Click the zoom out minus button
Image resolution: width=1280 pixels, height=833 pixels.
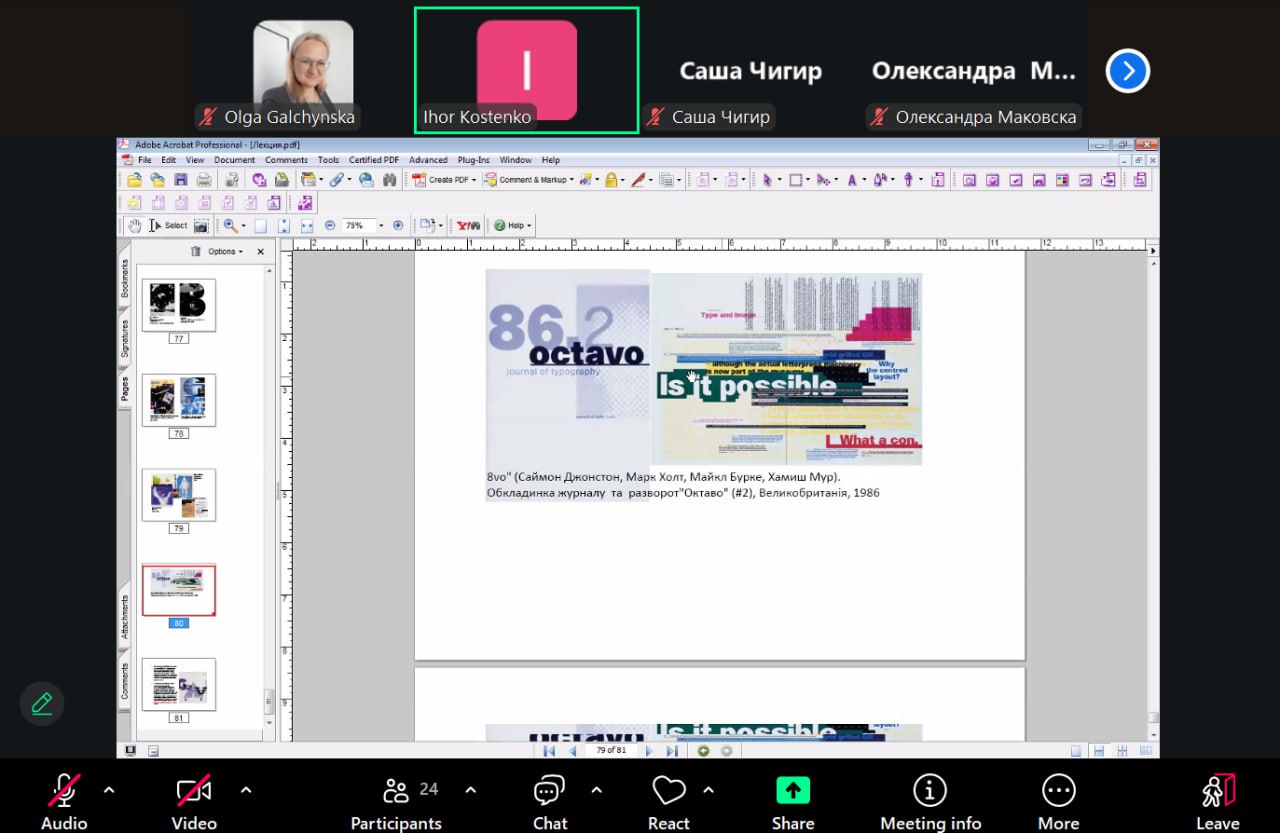(x=330, y=226)
